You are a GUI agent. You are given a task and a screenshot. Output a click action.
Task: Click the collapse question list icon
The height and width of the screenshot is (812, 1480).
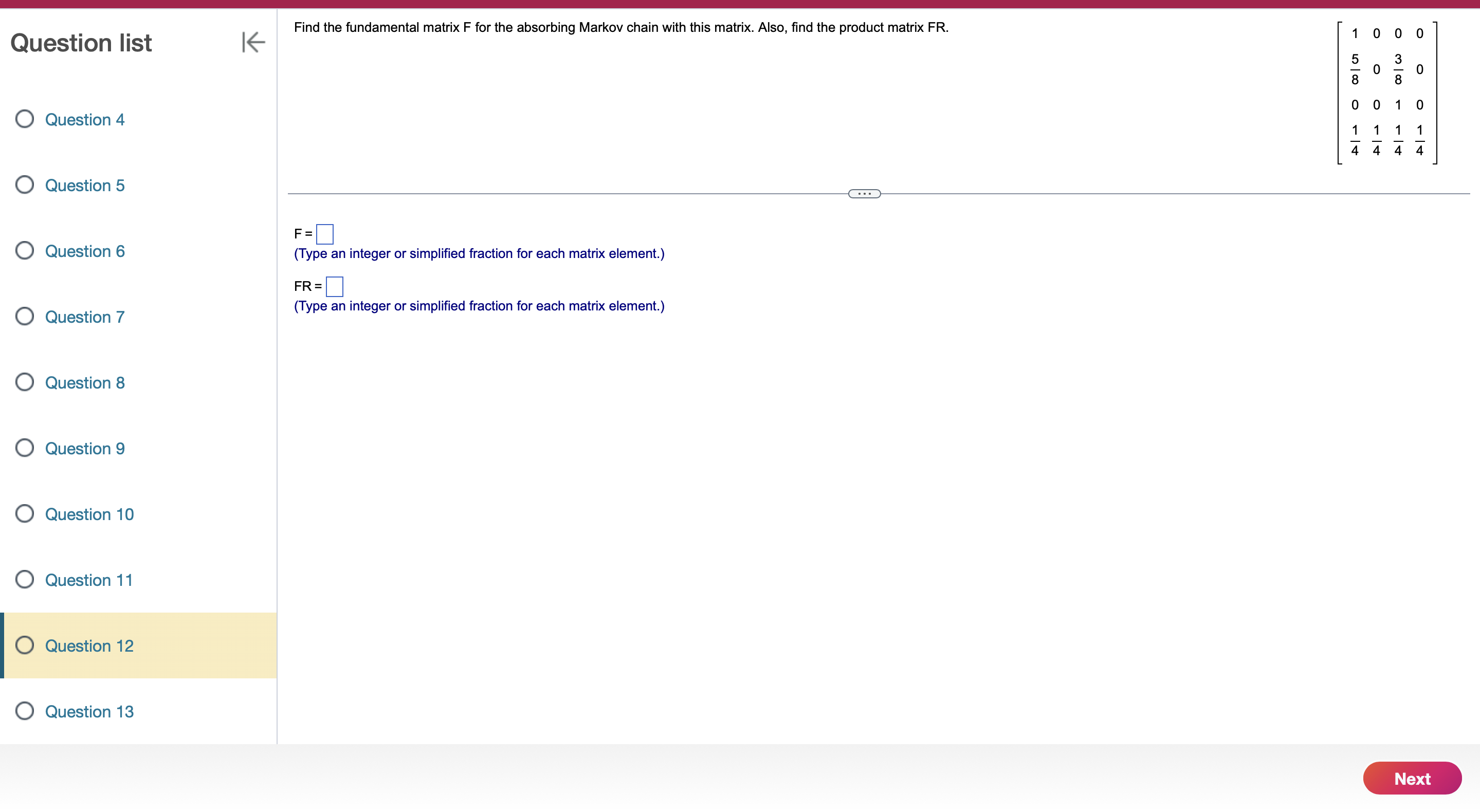[254, 42]
